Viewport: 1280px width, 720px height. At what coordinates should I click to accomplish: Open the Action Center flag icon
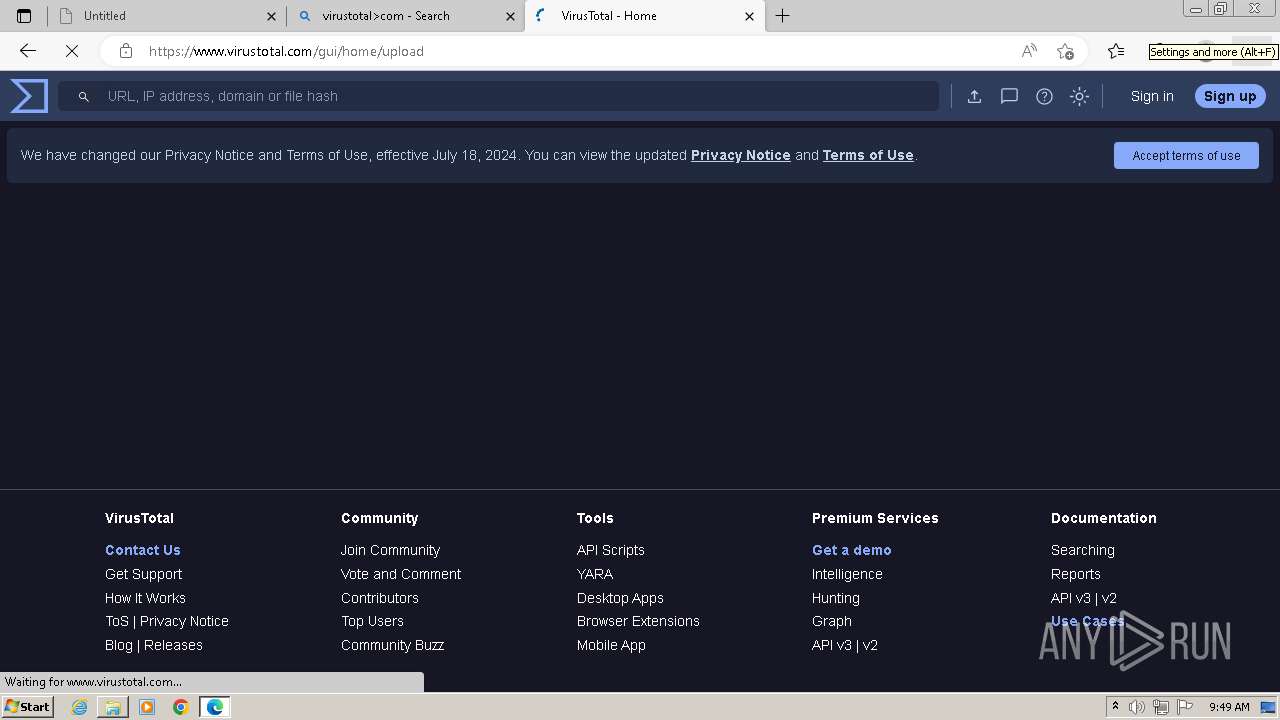point(1186,707)
